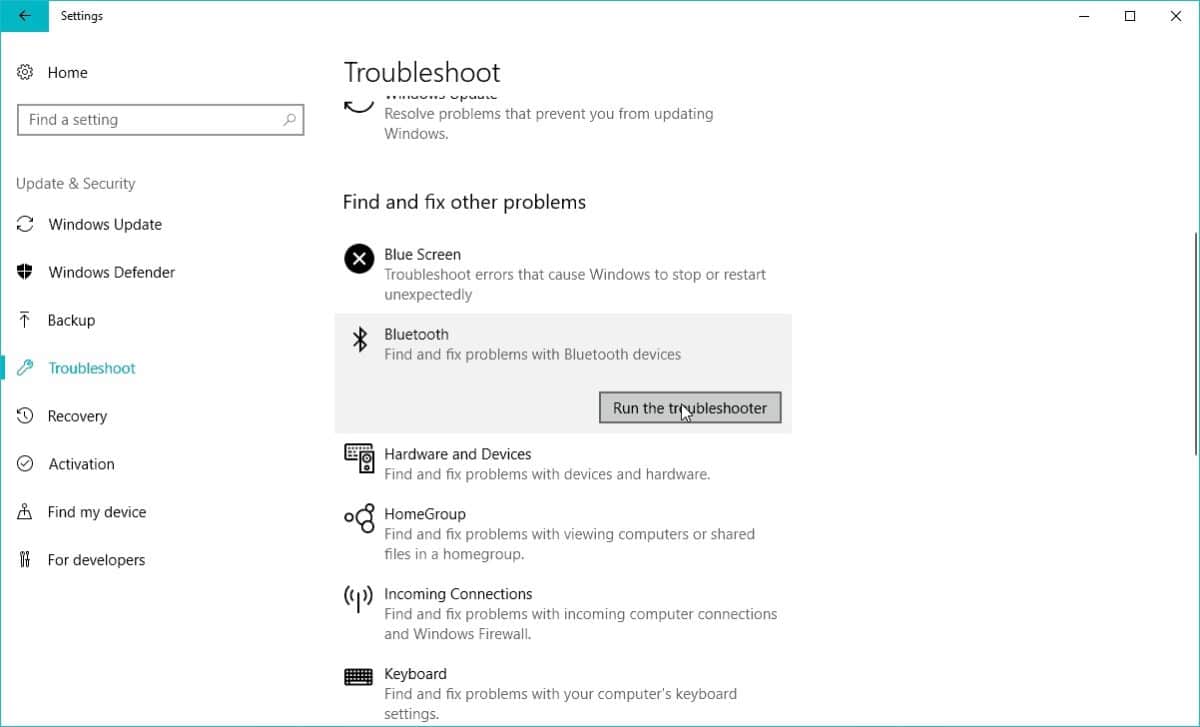The height and width of the screenshot is (727, 1200).
Task: Close the Settings window
Action: pyautogui.click(x=1176, y=16)
